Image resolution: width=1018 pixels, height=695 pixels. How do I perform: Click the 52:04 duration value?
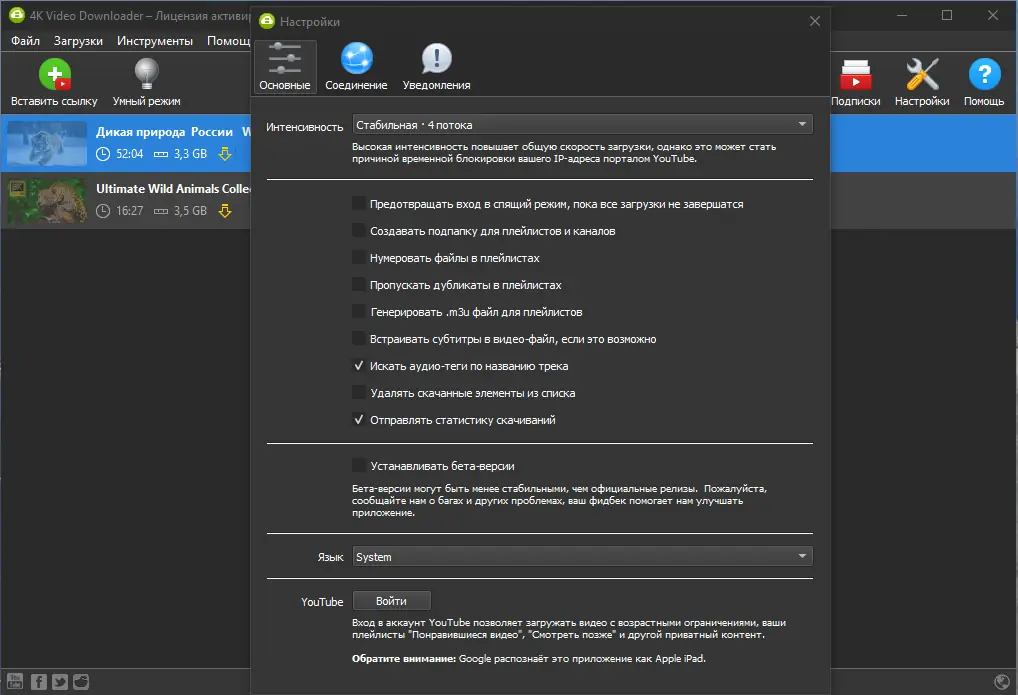[129, 154]
